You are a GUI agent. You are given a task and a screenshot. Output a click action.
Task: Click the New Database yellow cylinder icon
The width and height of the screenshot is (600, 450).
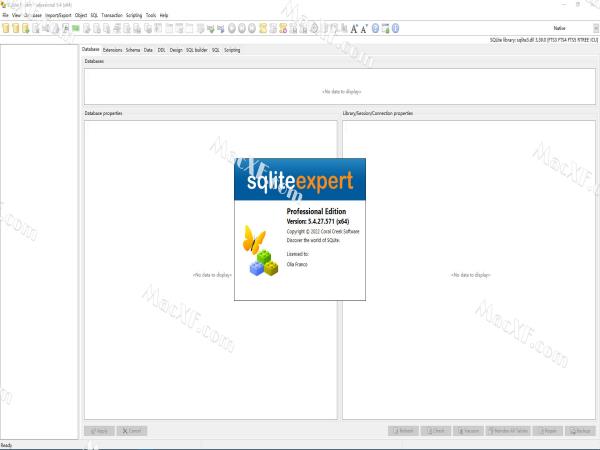click(6, 28)
